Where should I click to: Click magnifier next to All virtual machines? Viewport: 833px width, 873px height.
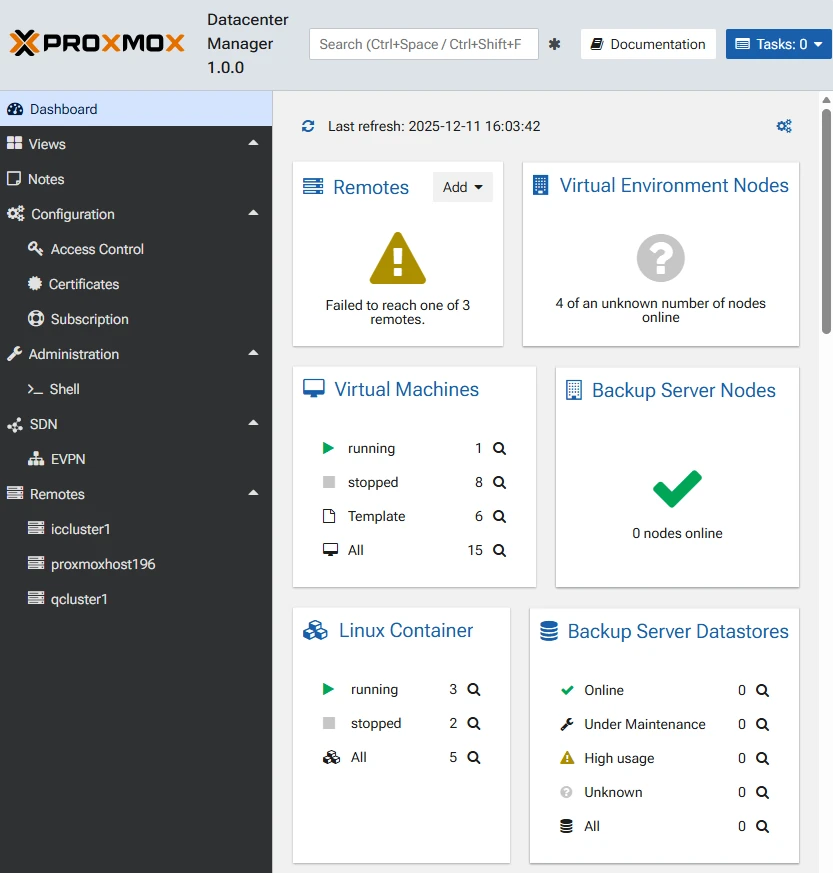point(499,551)
